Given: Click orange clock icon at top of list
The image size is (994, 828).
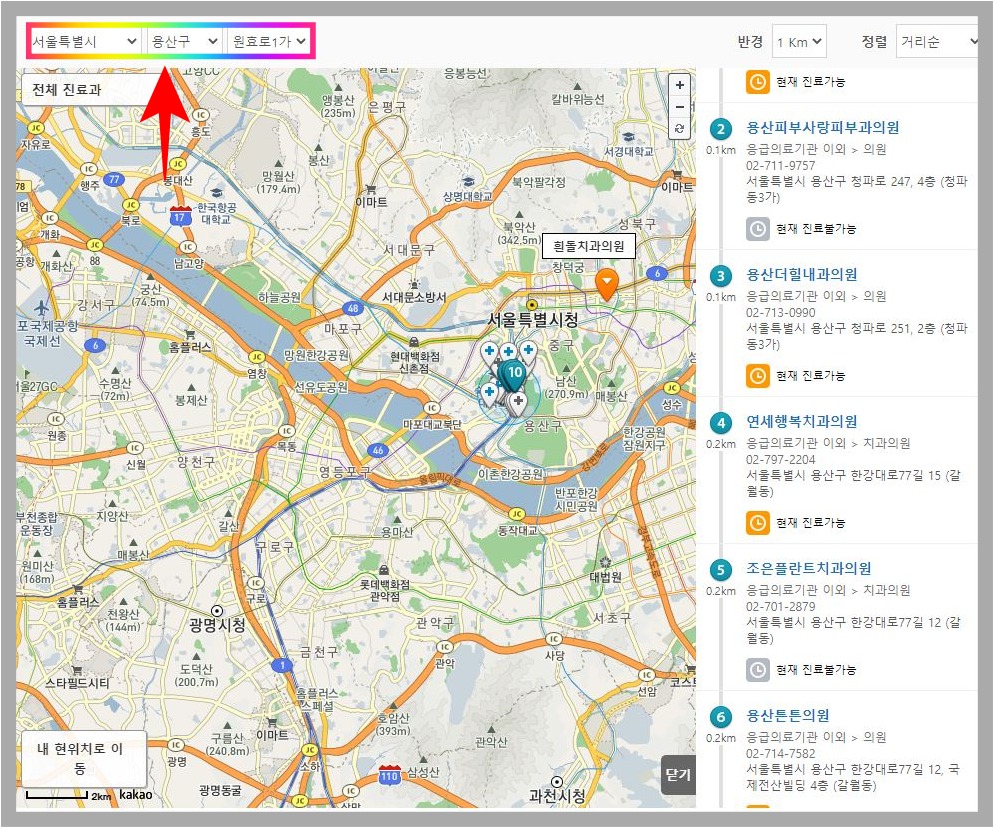Looking at the screenshot, I should point(758,82).
